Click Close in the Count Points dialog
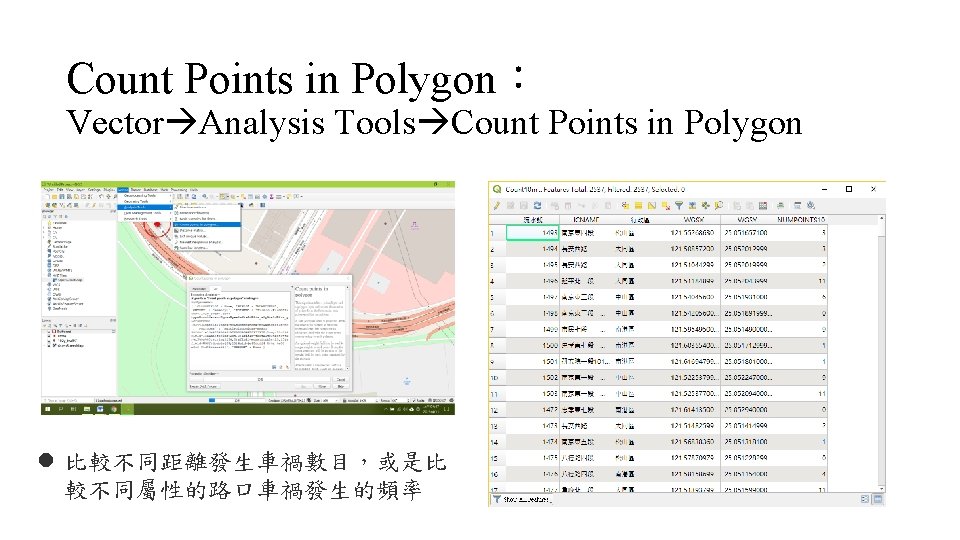This screenshot has height=540, width=960. coord(322,386)
